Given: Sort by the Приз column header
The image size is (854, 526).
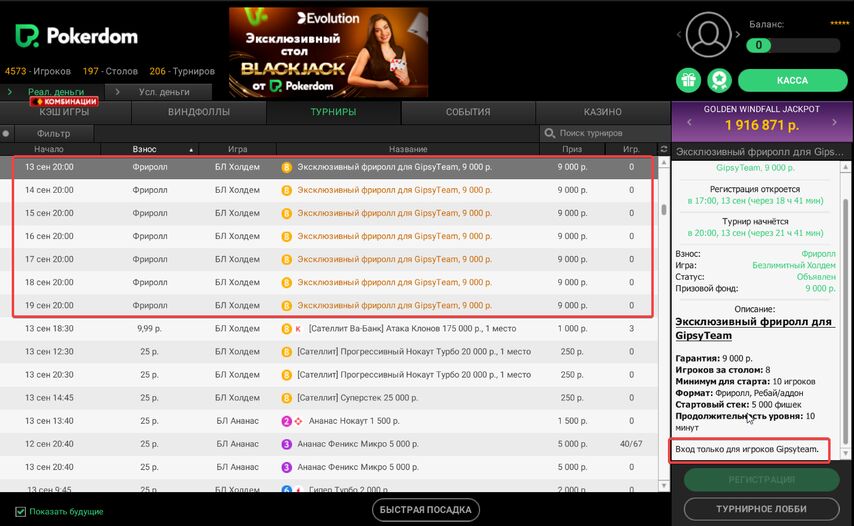Looking at the screenshot, I should (x=572, y=149).
